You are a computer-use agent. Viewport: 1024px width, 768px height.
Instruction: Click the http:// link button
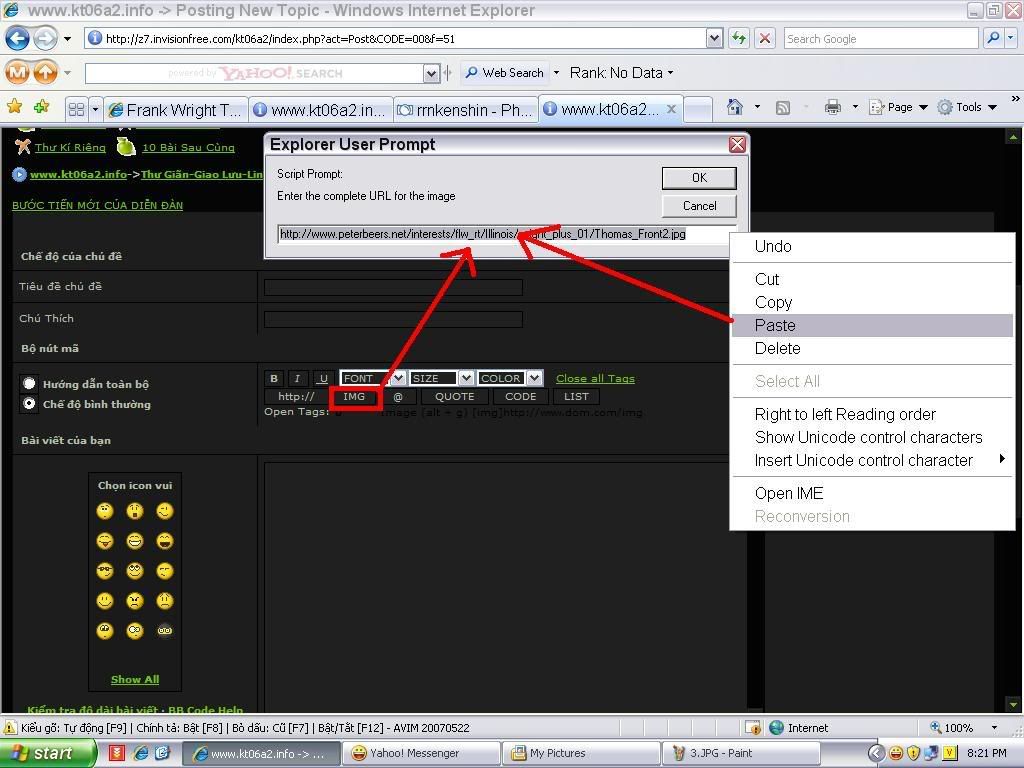pyautogui.click(x=296, y=396)
